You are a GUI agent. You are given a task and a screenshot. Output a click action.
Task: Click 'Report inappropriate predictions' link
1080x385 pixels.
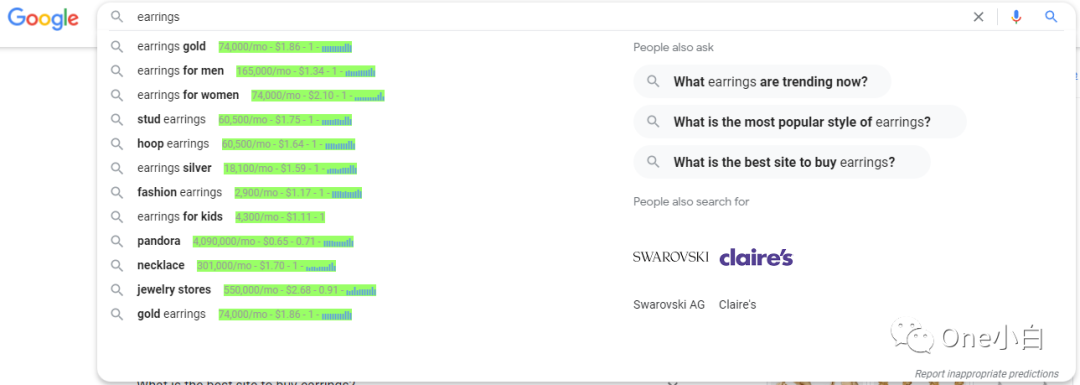point(986,373)
